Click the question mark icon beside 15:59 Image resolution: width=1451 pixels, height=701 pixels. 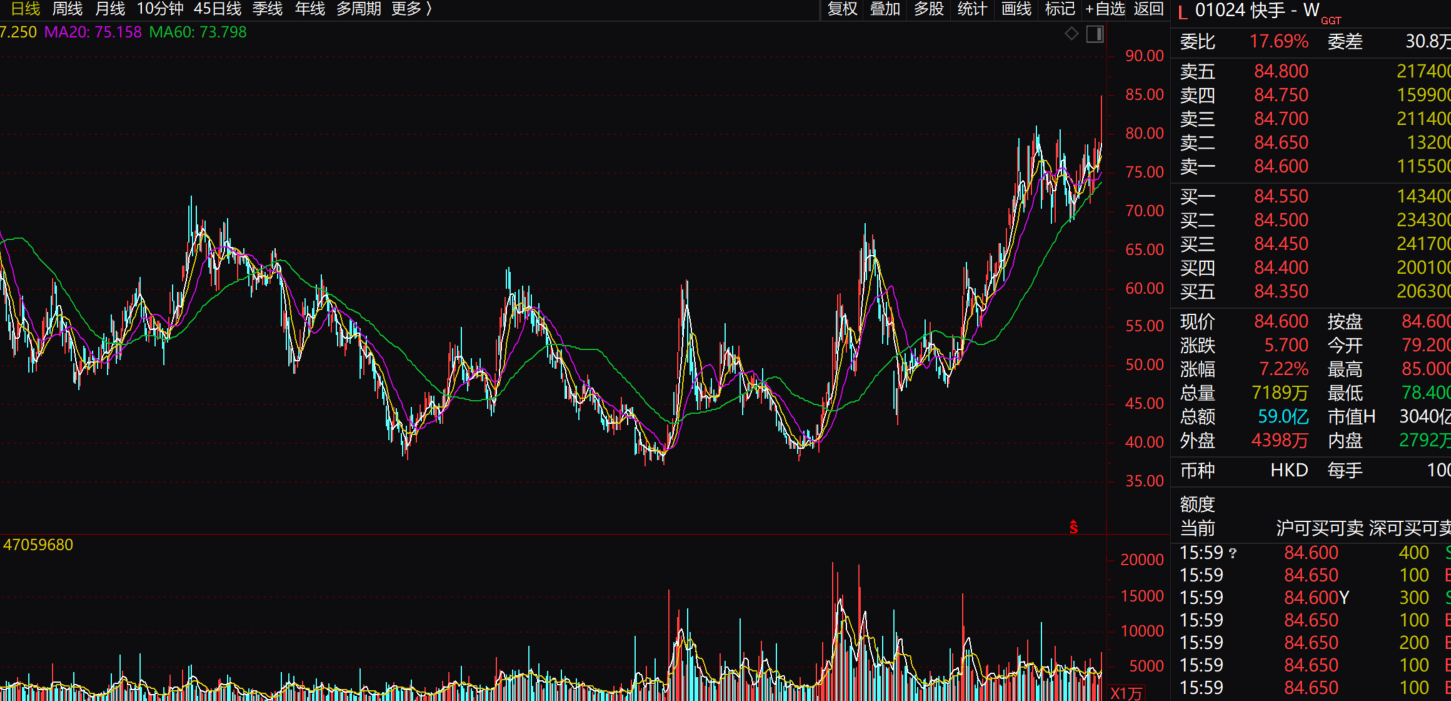[x=1232, y=553]
